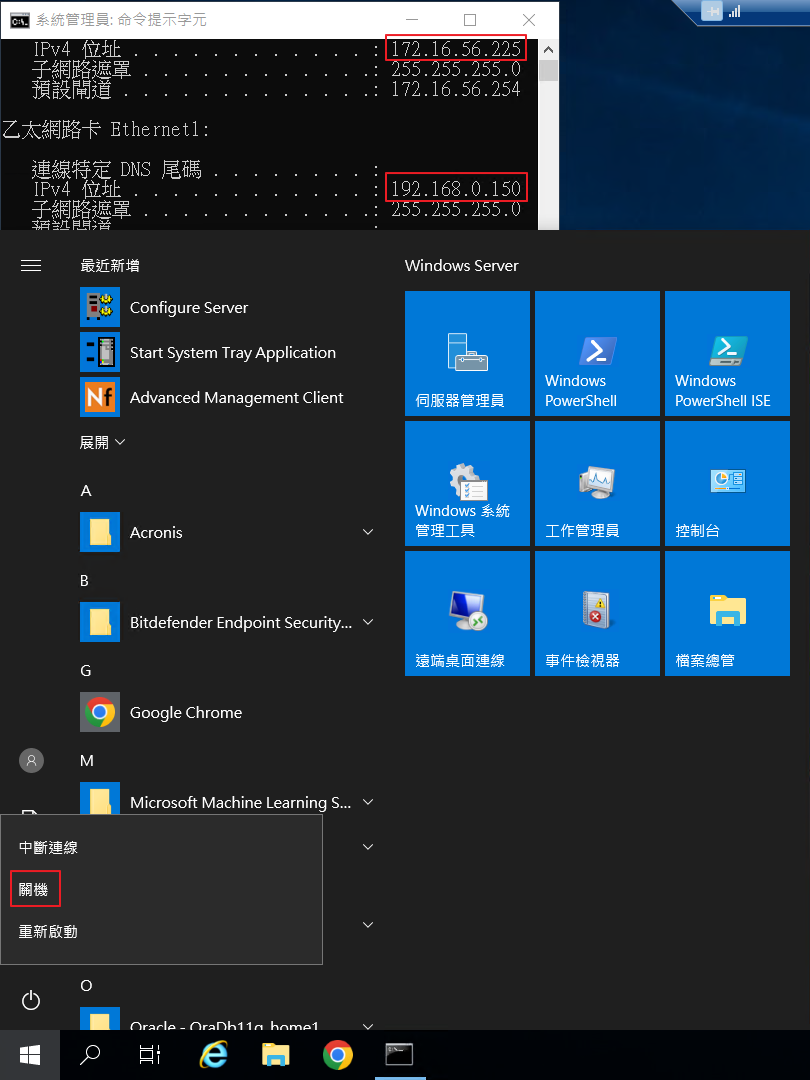Screen dimensions: 810x1080
Task: Click the 最近新增 section heading
Action: pos(110,266)
